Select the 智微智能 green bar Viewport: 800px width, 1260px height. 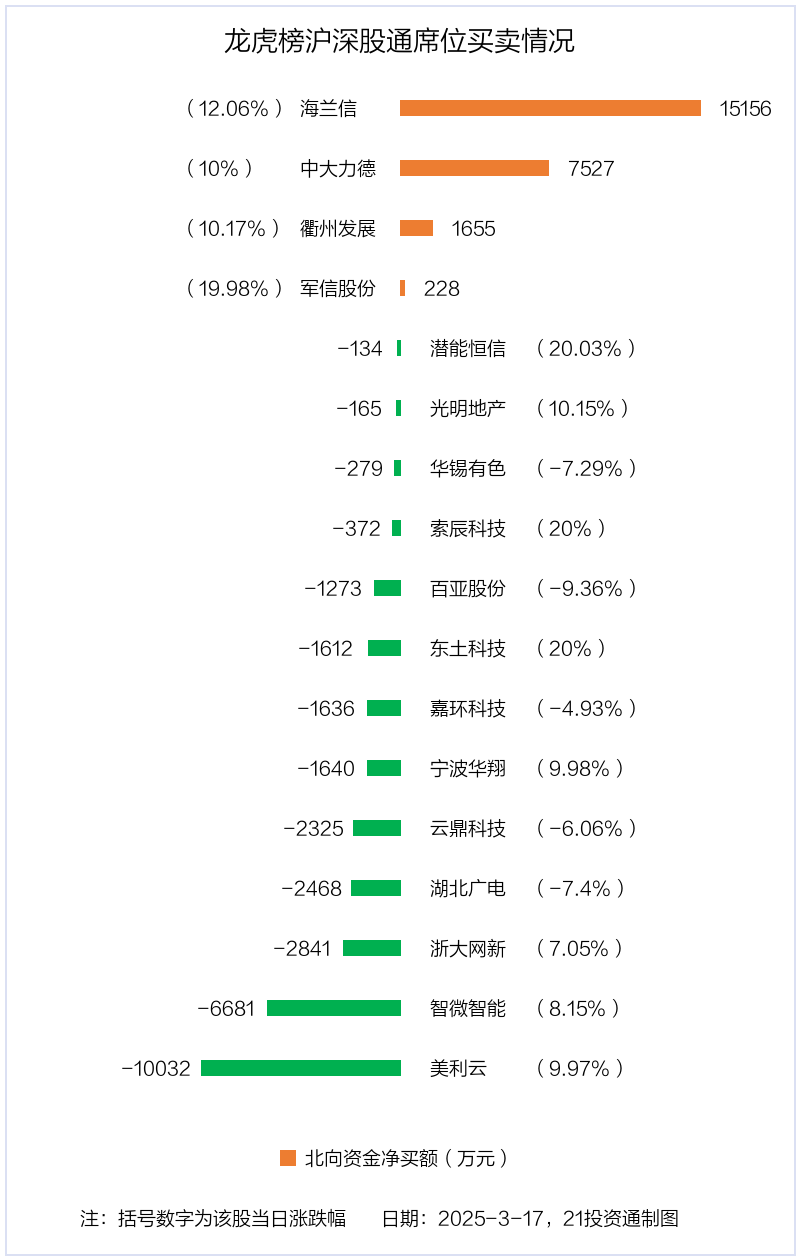click(x=334, y=1008)
